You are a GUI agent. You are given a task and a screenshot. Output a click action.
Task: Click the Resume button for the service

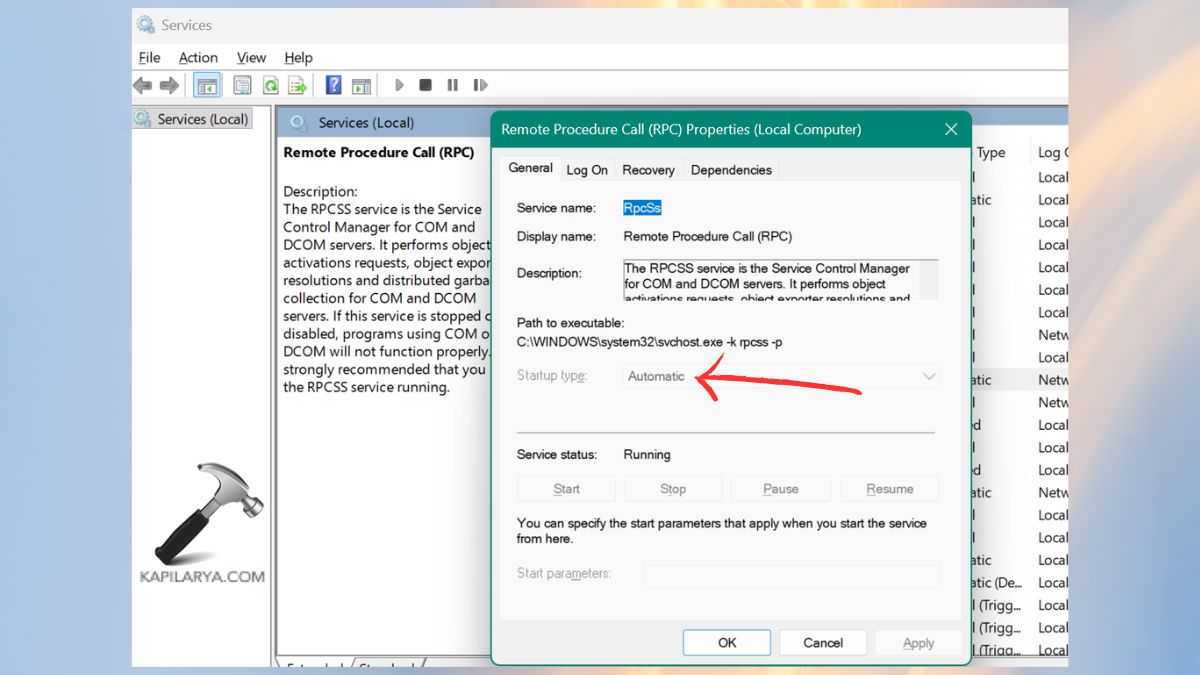[889, 488]
